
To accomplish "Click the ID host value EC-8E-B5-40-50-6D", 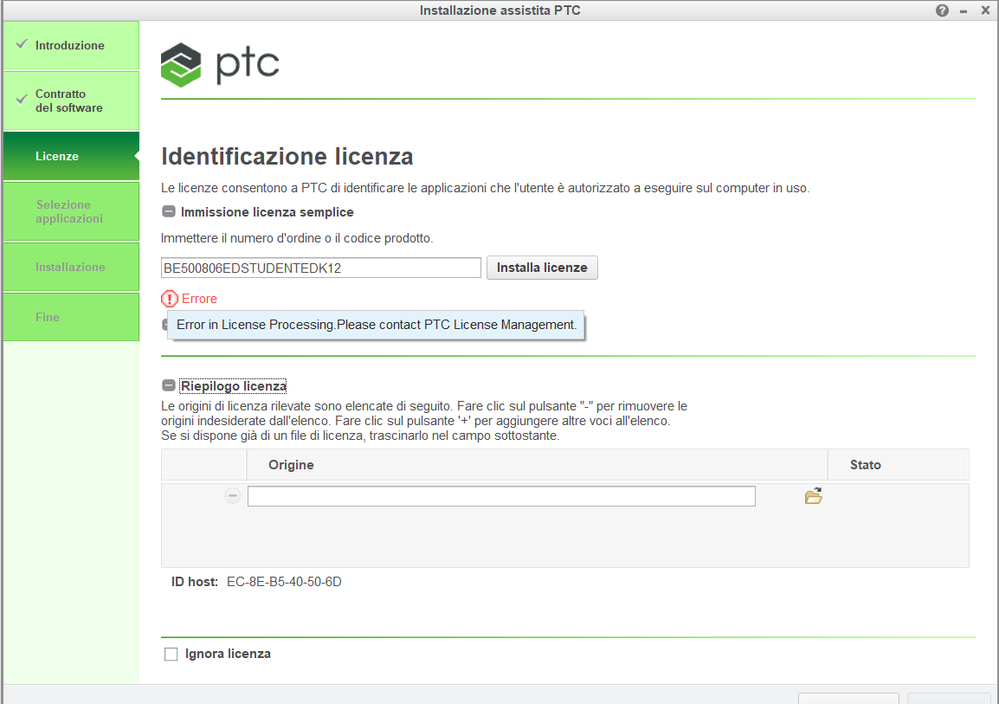I will click(x=284, y=582).
